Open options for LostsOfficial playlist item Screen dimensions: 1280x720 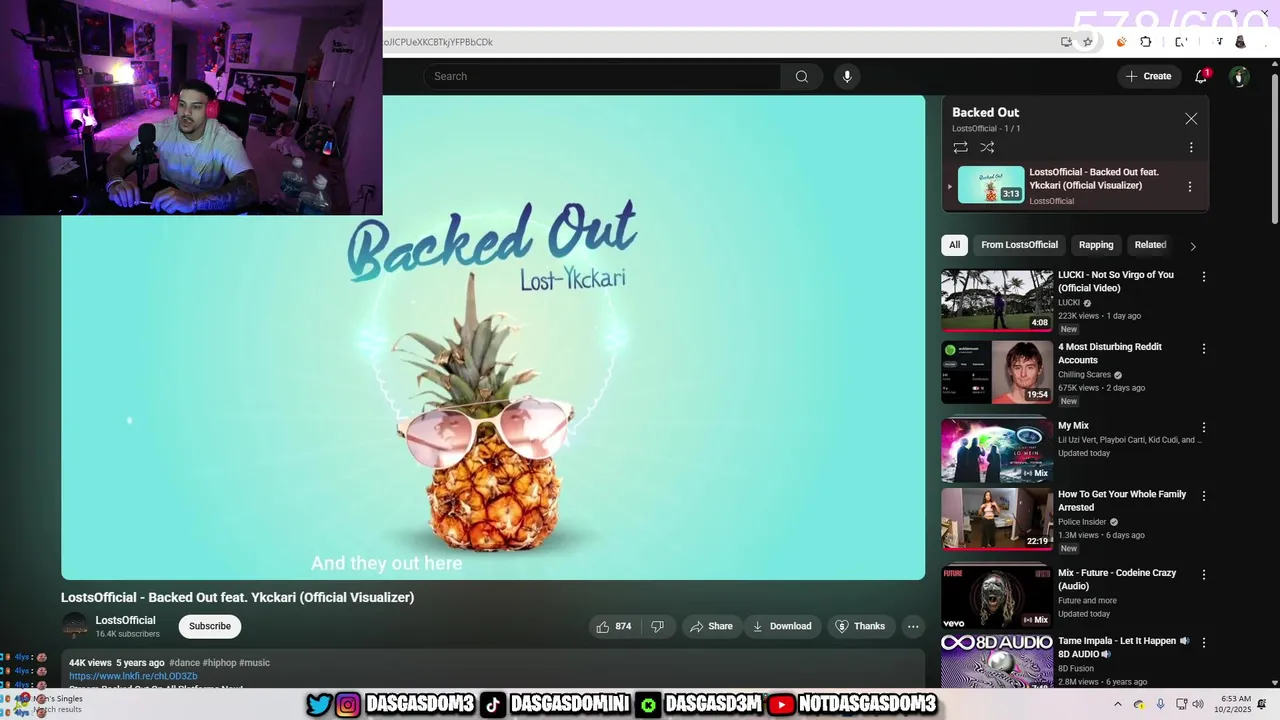pyautogui.click(x=1190, y=186)
